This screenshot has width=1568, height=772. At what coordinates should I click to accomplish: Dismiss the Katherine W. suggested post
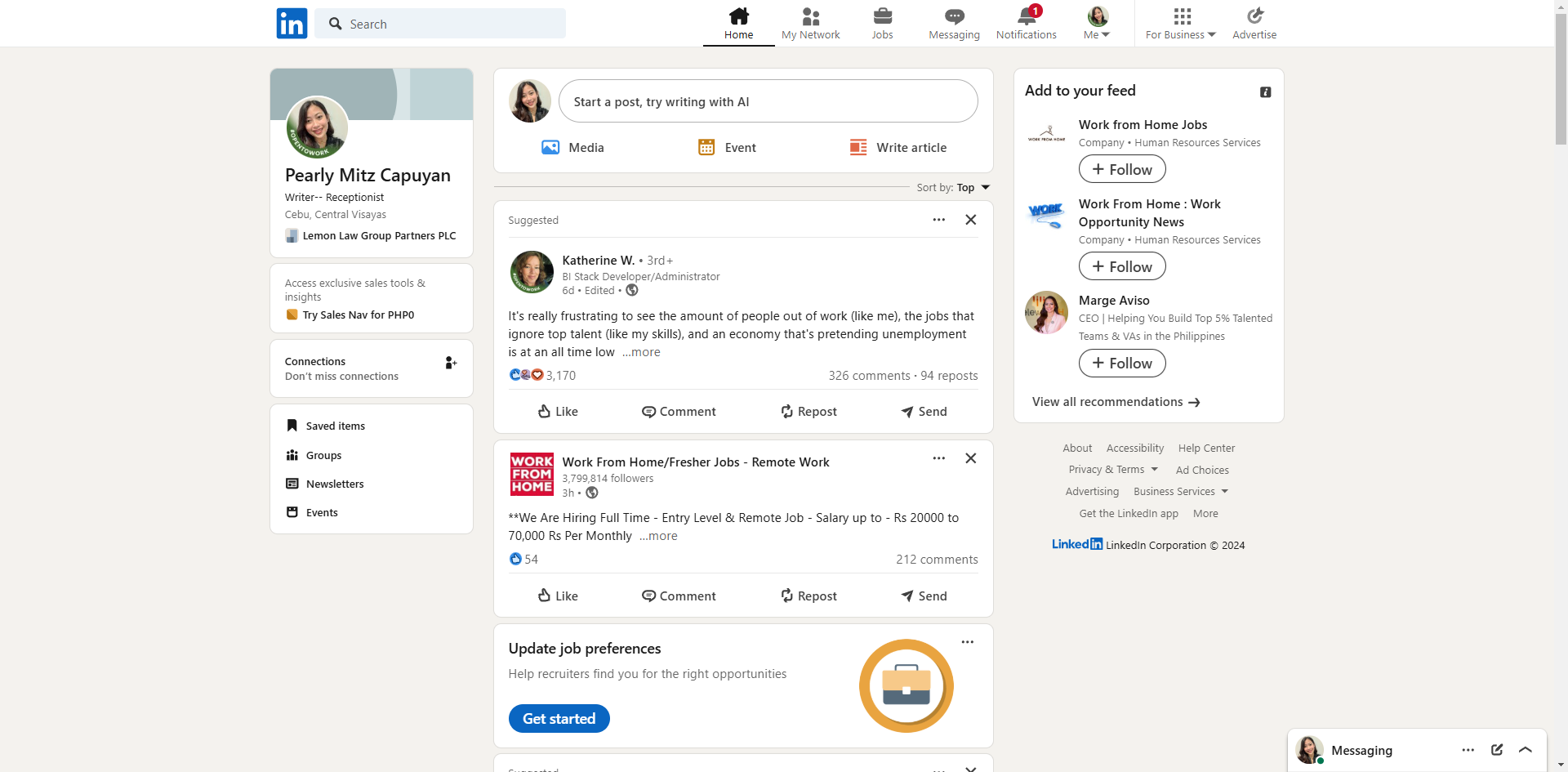click(x=970, y=220)
